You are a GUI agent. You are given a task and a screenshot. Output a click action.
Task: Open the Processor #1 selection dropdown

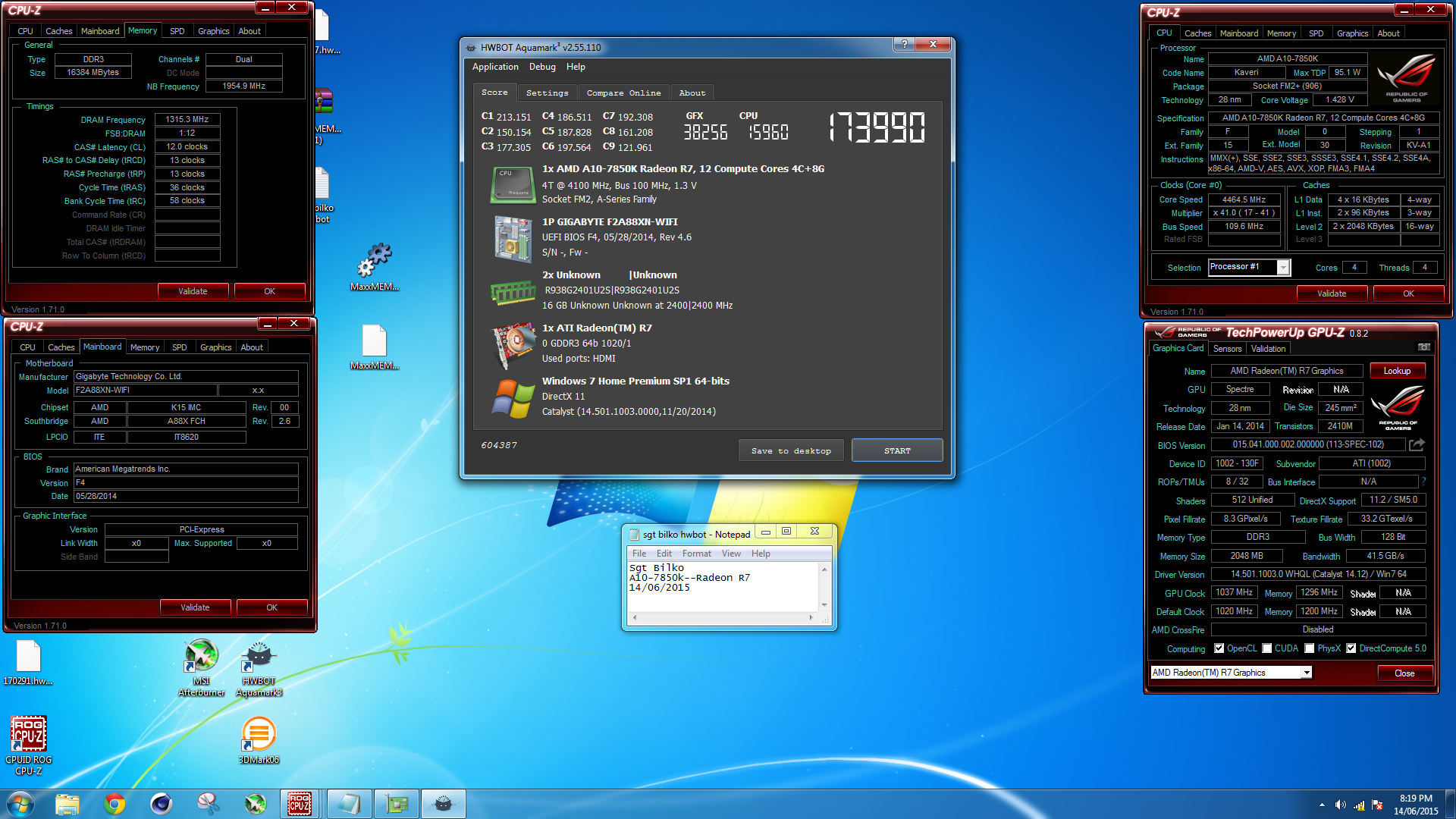click(1282, 267)
